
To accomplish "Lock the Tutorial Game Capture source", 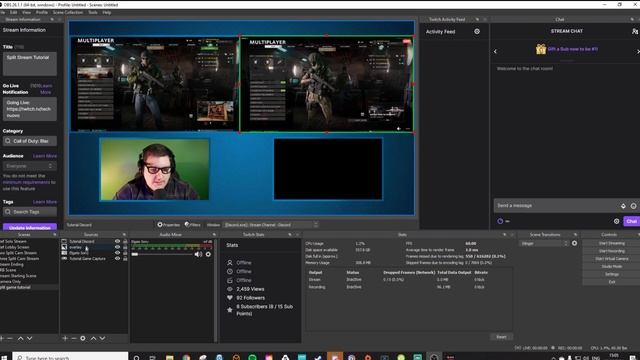I will pyautogui.click(x=125, y=258).
